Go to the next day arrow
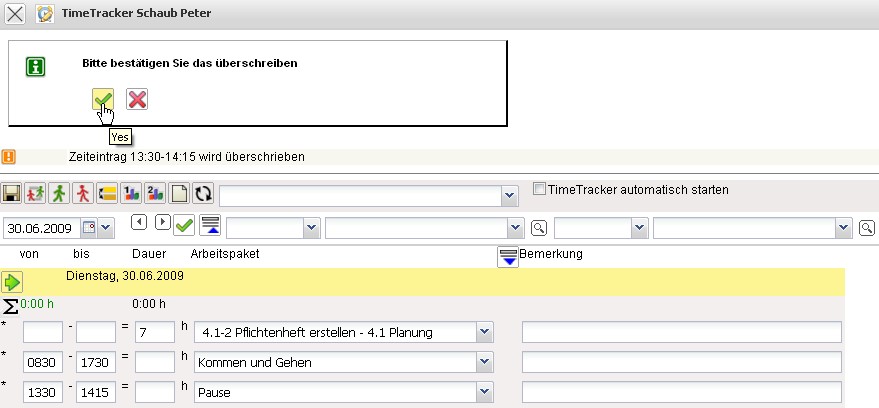Viewport: 879px width, 408px height. click(x=162, y=222)
